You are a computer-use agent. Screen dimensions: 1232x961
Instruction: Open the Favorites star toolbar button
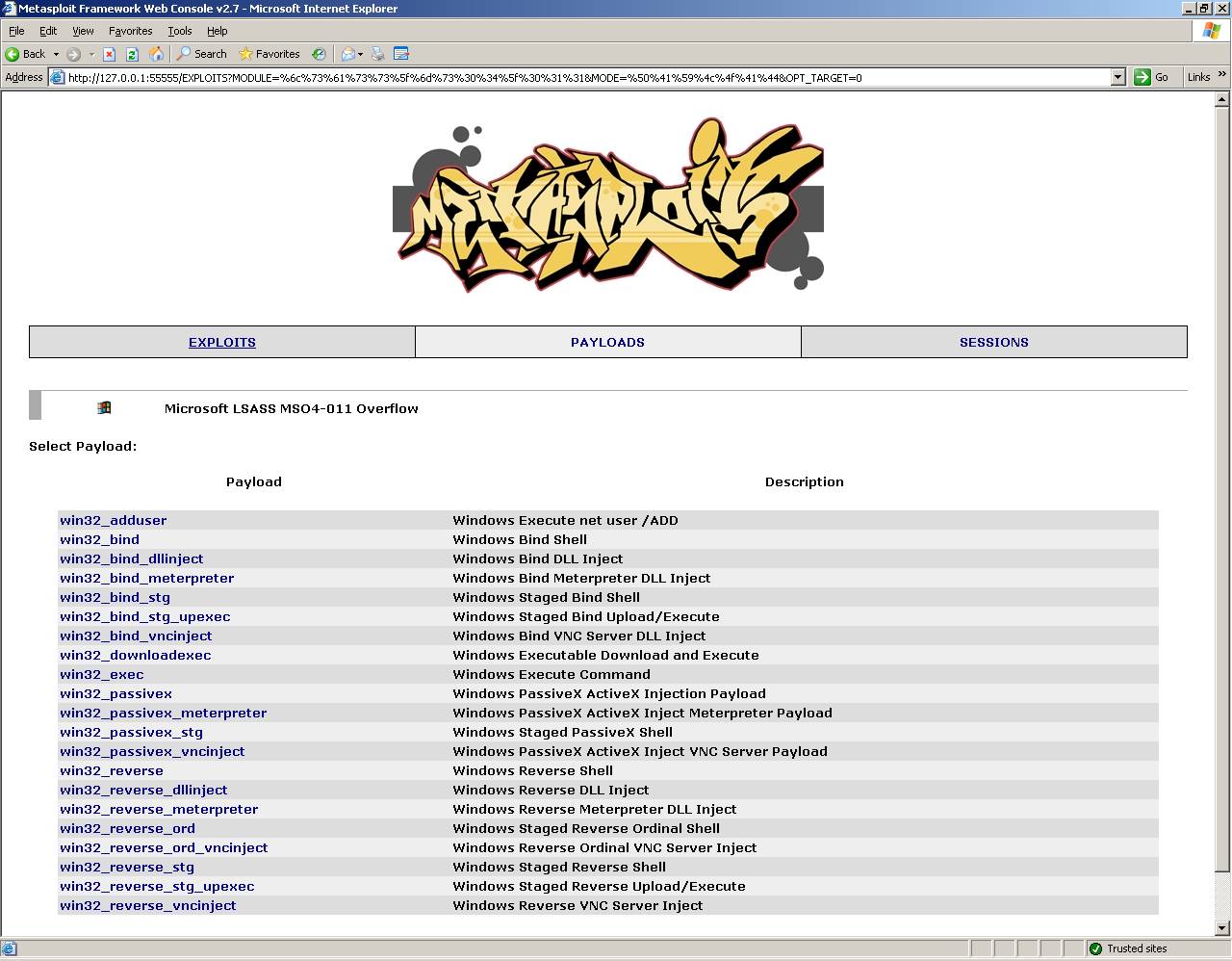coord(269,54)
